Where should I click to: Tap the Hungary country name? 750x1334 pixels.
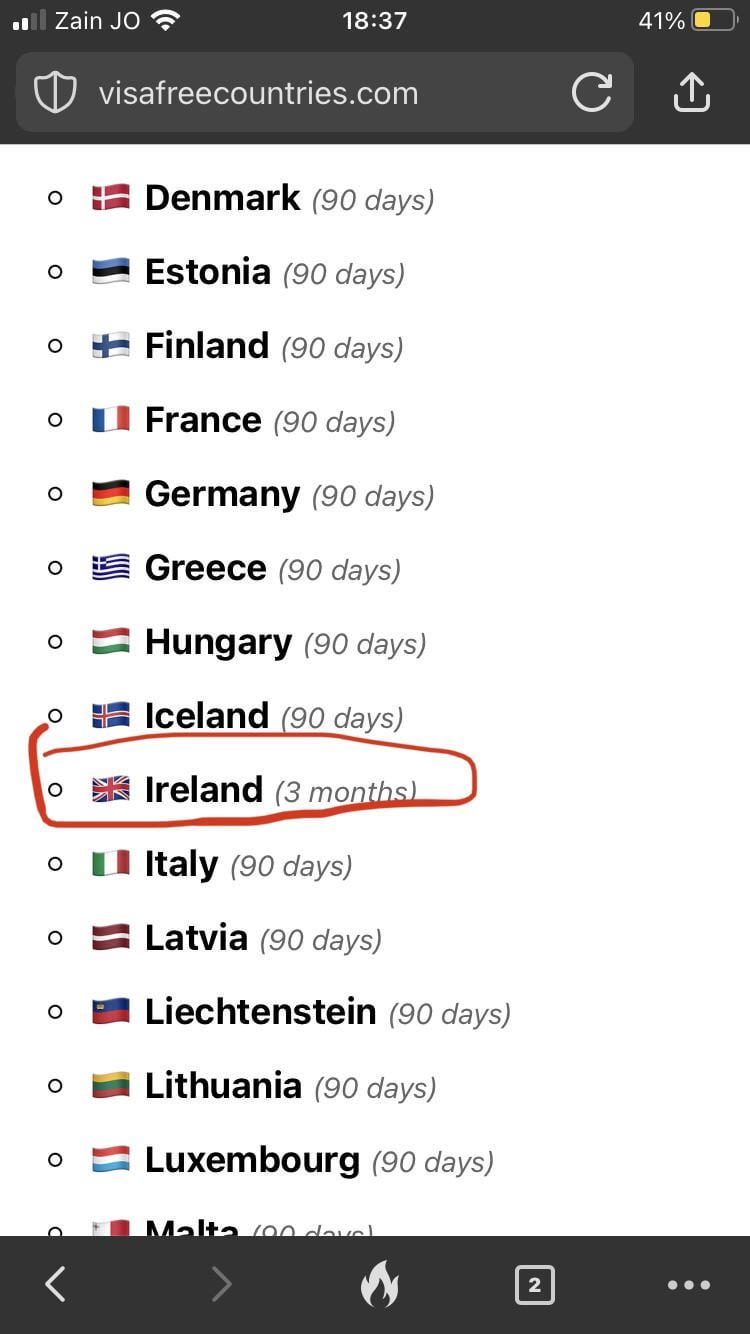coord(218,642)
